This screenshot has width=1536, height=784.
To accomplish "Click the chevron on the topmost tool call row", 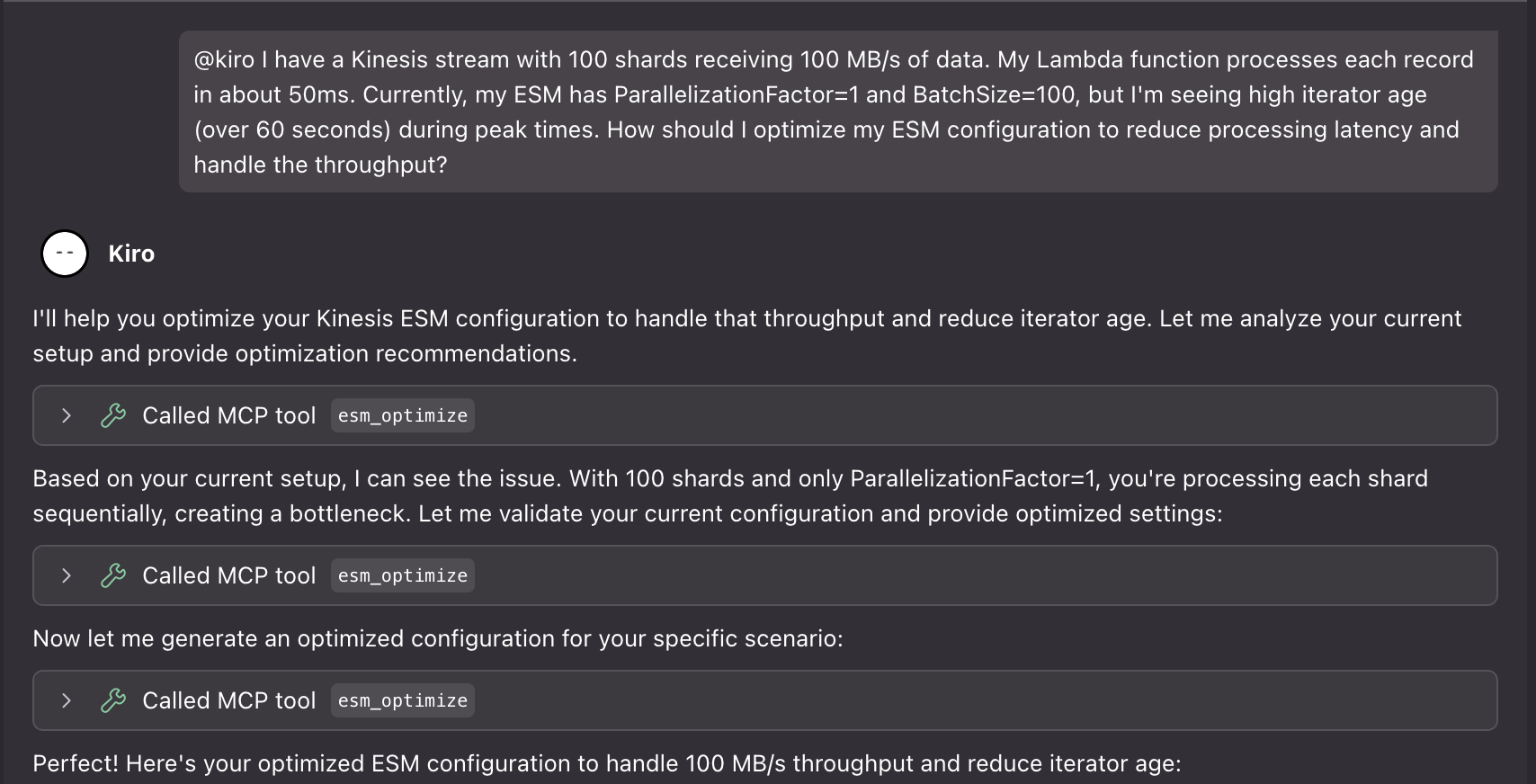I will pyautogui.click(x=65, y=415).
